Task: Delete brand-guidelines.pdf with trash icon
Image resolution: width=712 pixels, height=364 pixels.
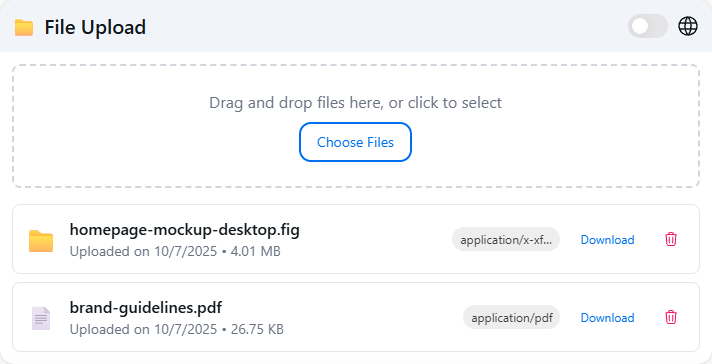Action: 671,317
